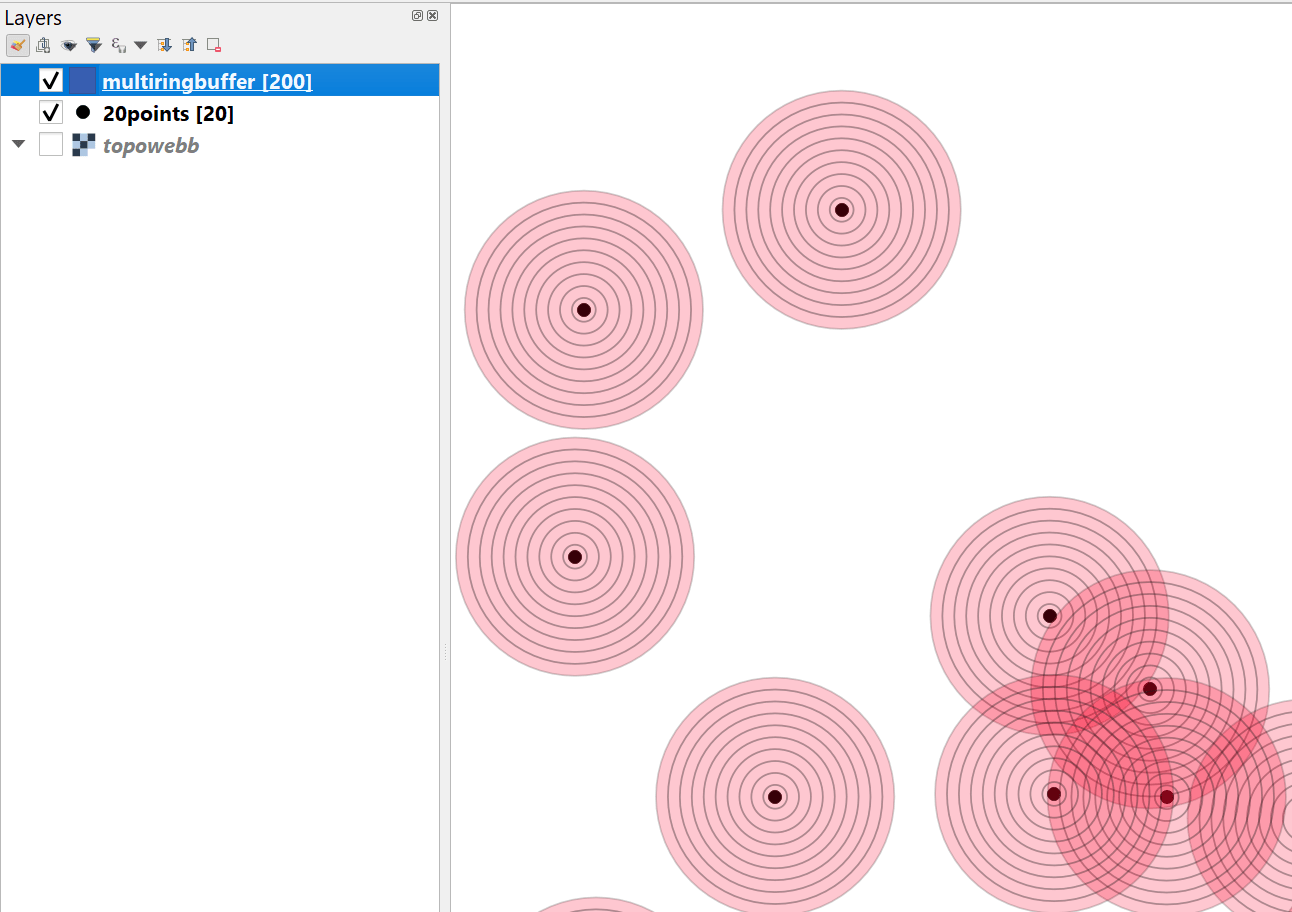Open the Manage Map Themes eye icon

tap(69, 45)
